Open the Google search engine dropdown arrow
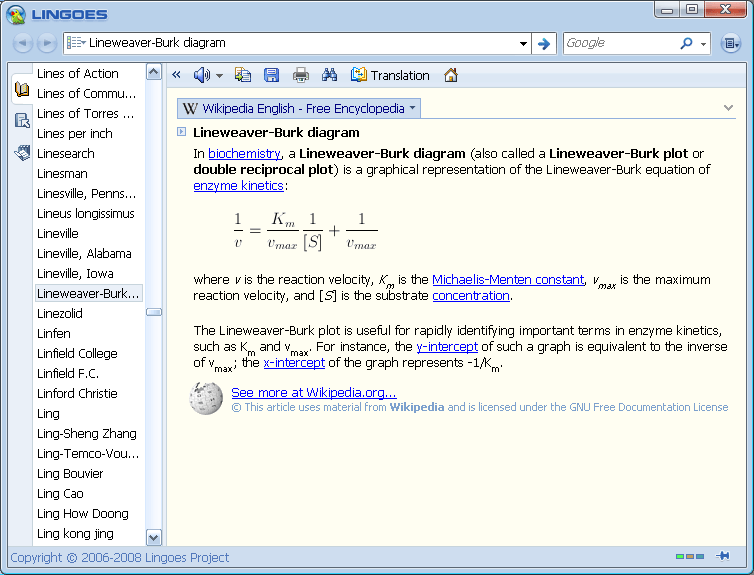754x575 pixels. pyautogui.click(x=704, y=44)
